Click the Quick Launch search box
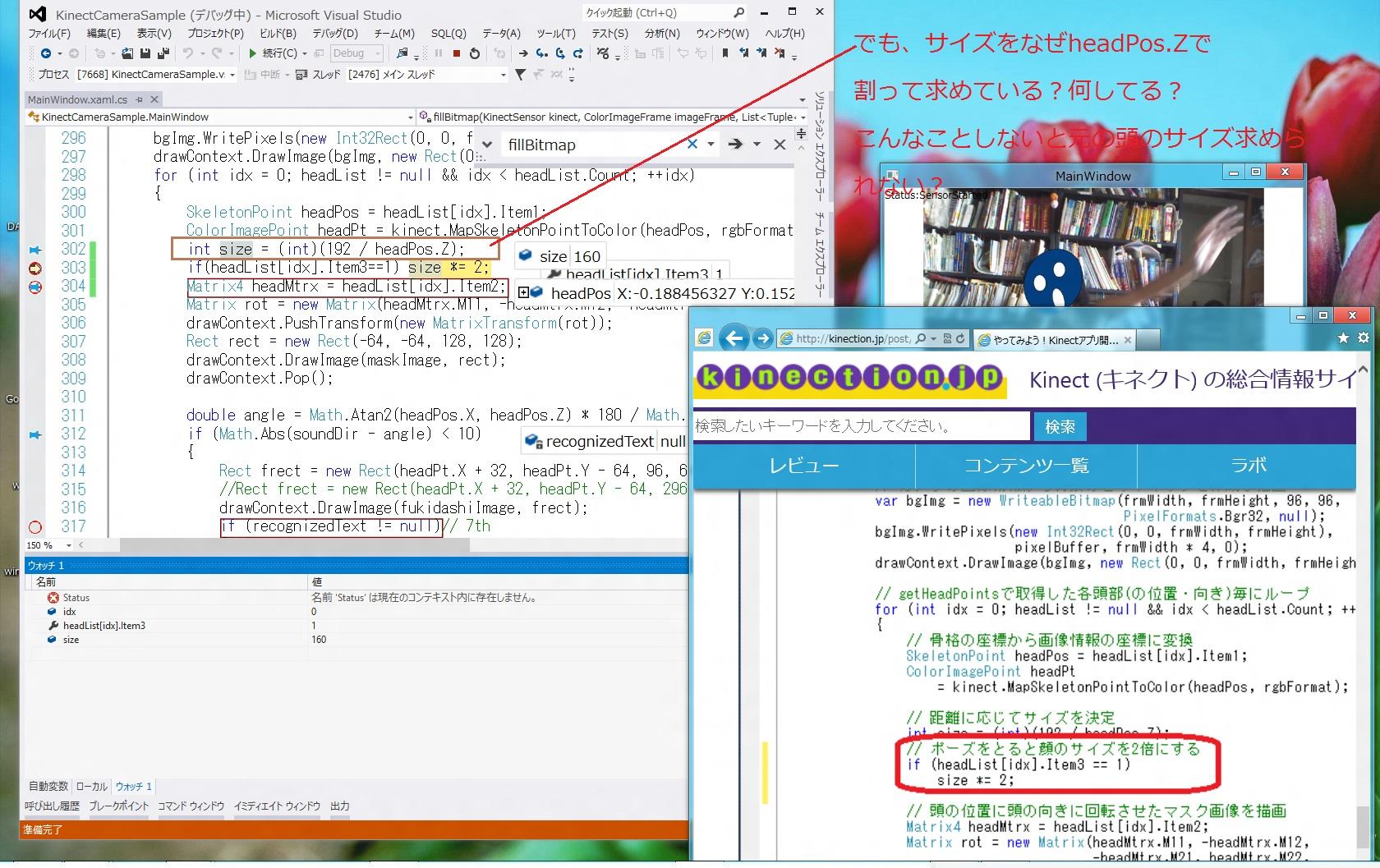 point(664,12)
